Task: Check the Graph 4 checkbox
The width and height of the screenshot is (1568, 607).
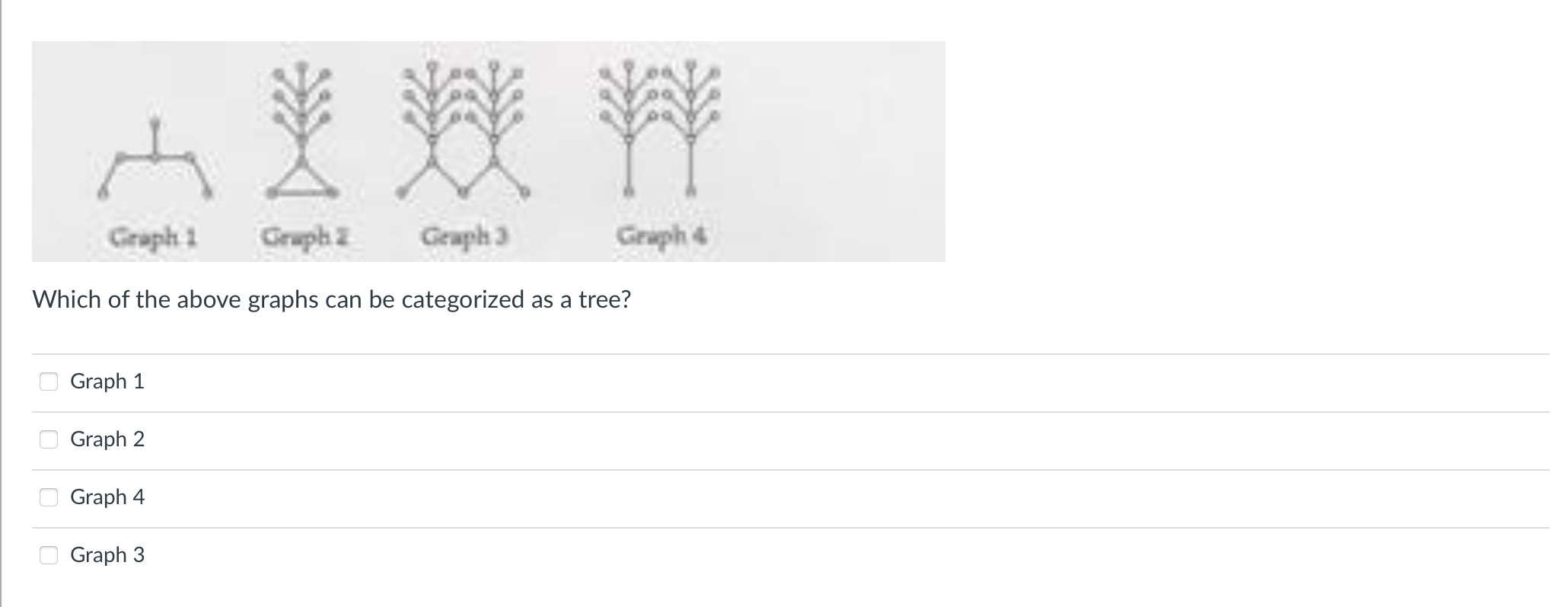Action: coord(49,497)
